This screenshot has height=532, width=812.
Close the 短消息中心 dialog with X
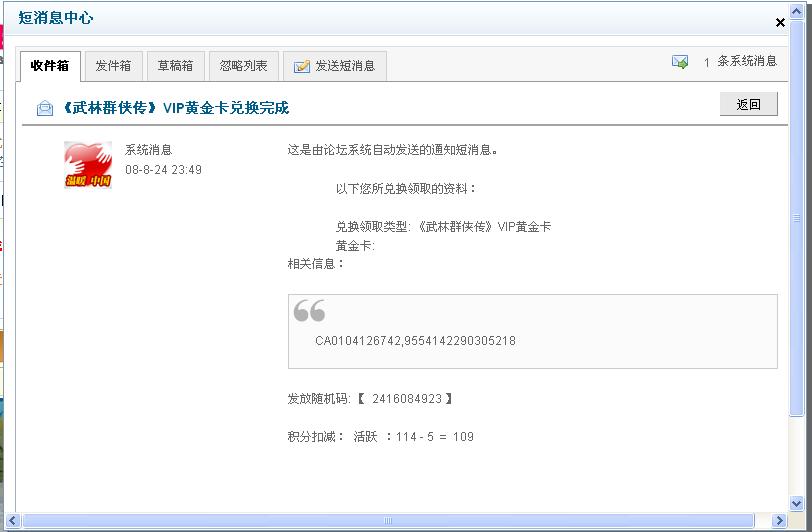(x=780, y=22)
